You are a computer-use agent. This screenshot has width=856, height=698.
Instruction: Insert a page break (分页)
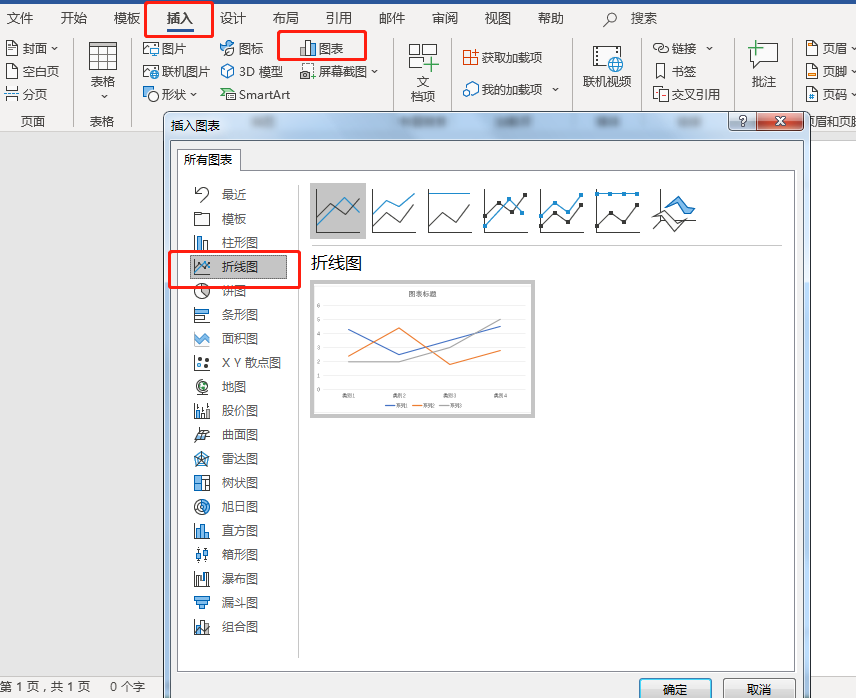point(26,94)
